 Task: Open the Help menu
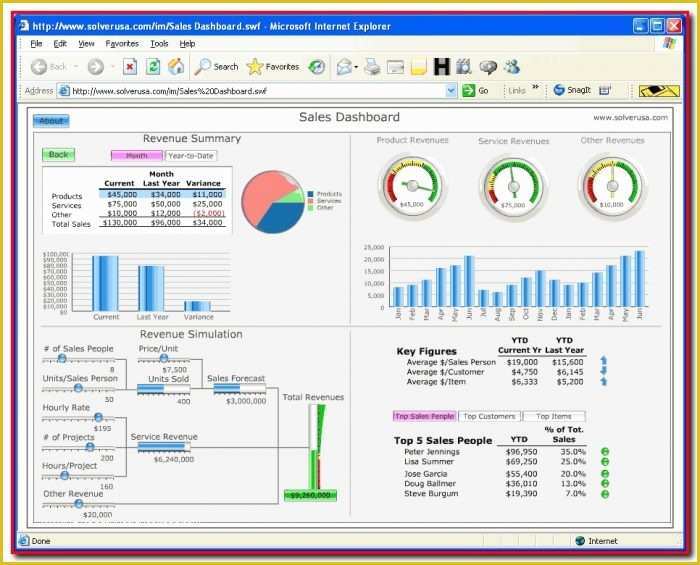[x=187, y=44]
